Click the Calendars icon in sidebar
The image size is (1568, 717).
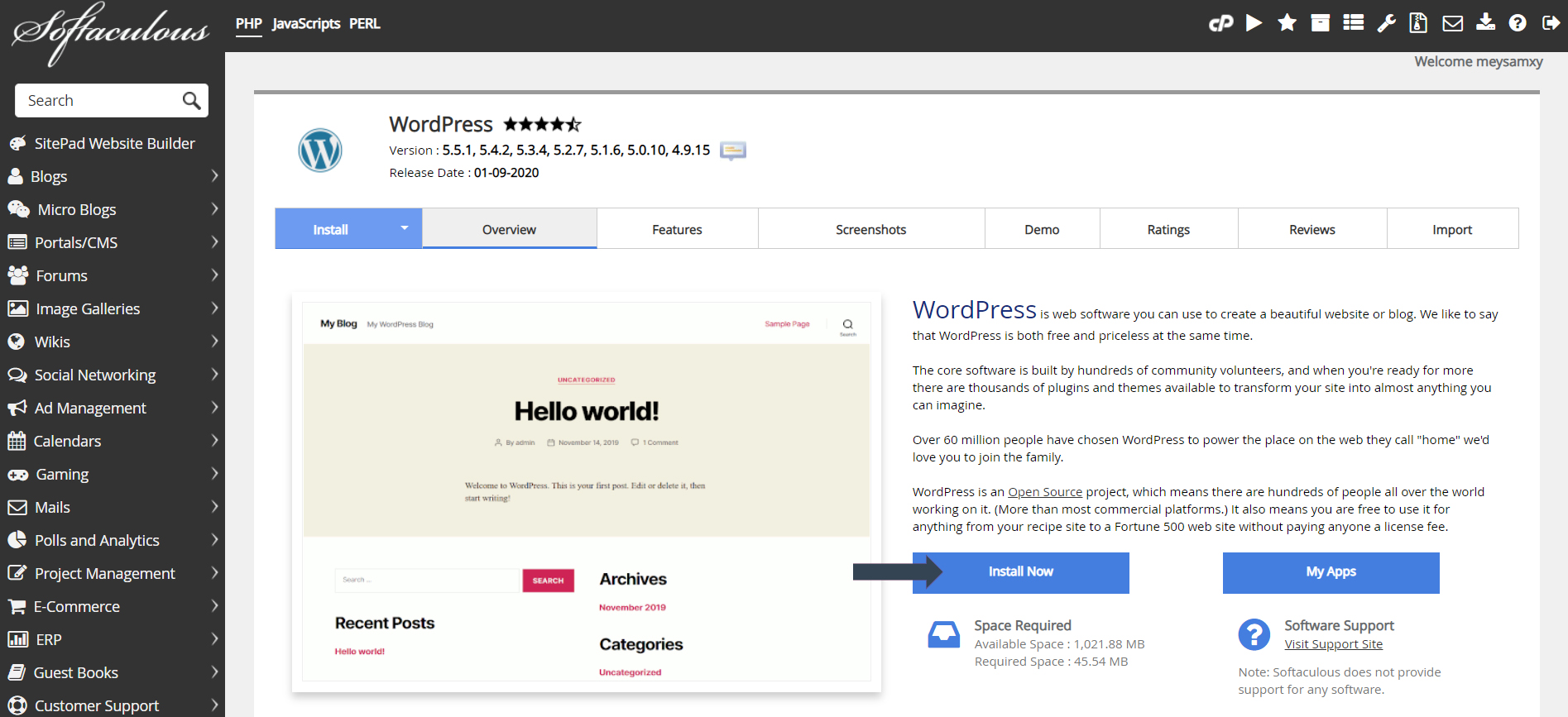tap(17, 441)
